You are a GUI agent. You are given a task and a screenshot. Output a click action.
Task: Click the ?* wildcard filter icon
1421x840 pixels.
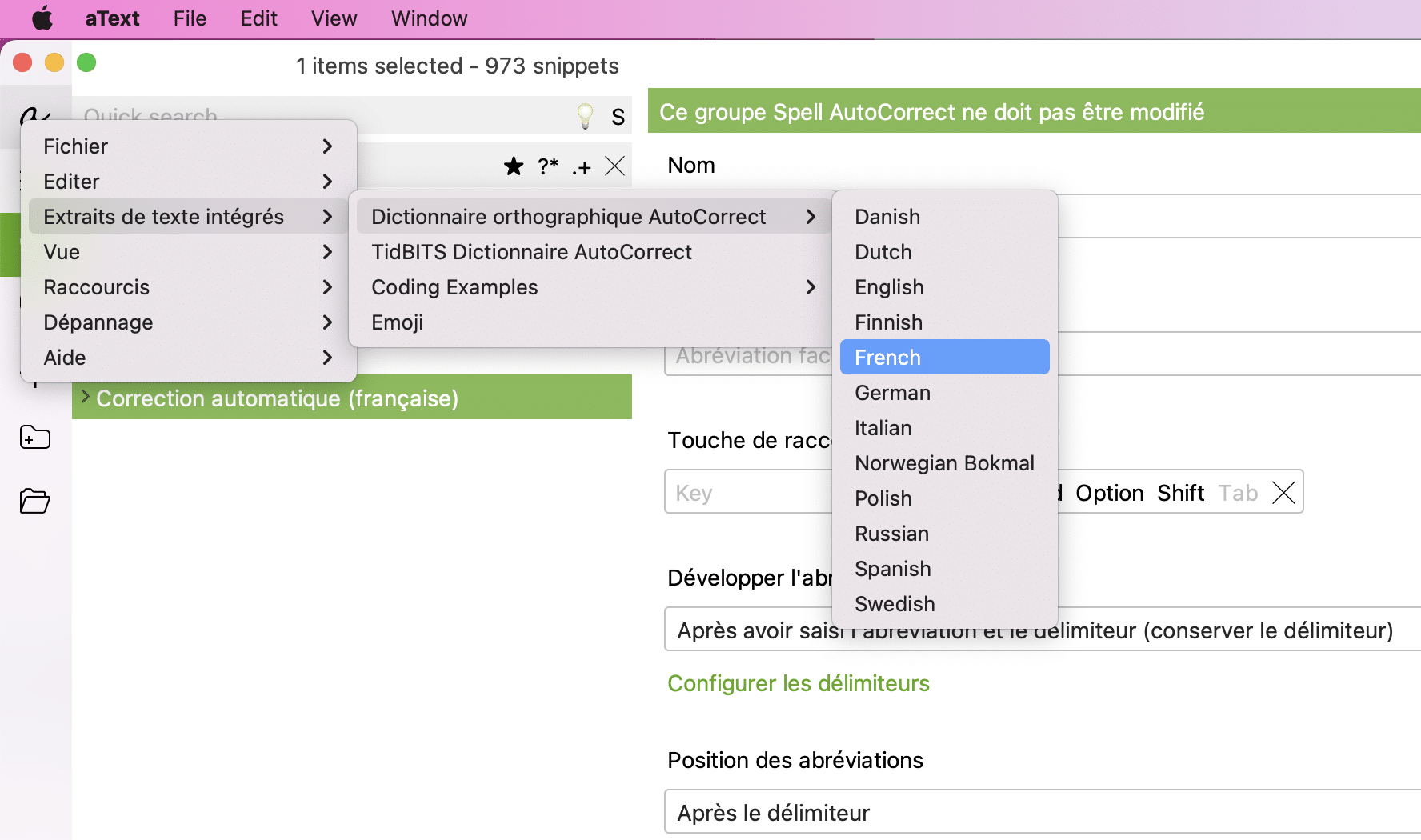(x=548, y=166)
